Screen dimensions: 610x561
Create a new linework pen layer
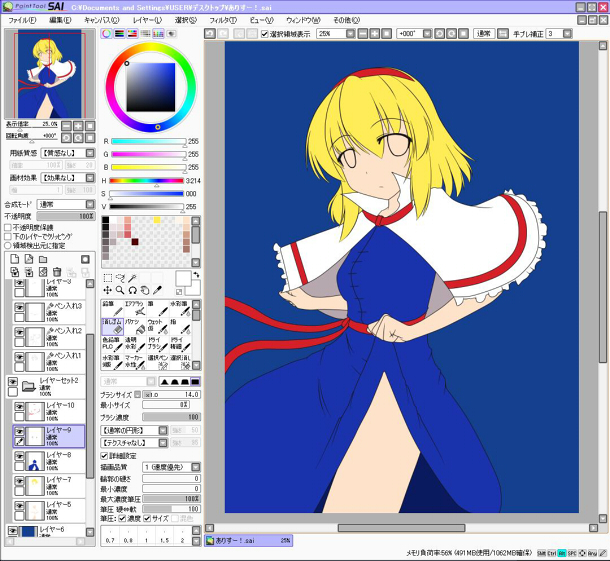point(29,259)
